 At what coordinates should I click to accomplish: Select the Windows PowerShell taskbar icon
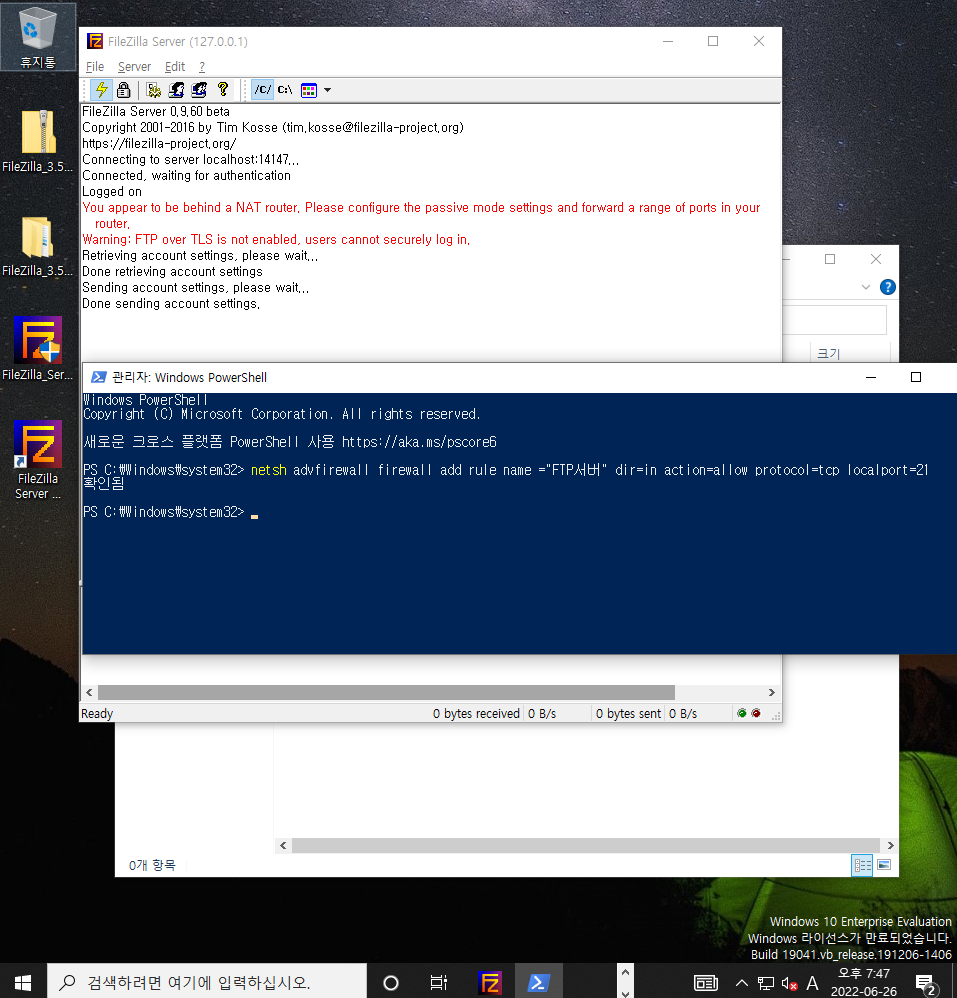click(x=539, y=981)
